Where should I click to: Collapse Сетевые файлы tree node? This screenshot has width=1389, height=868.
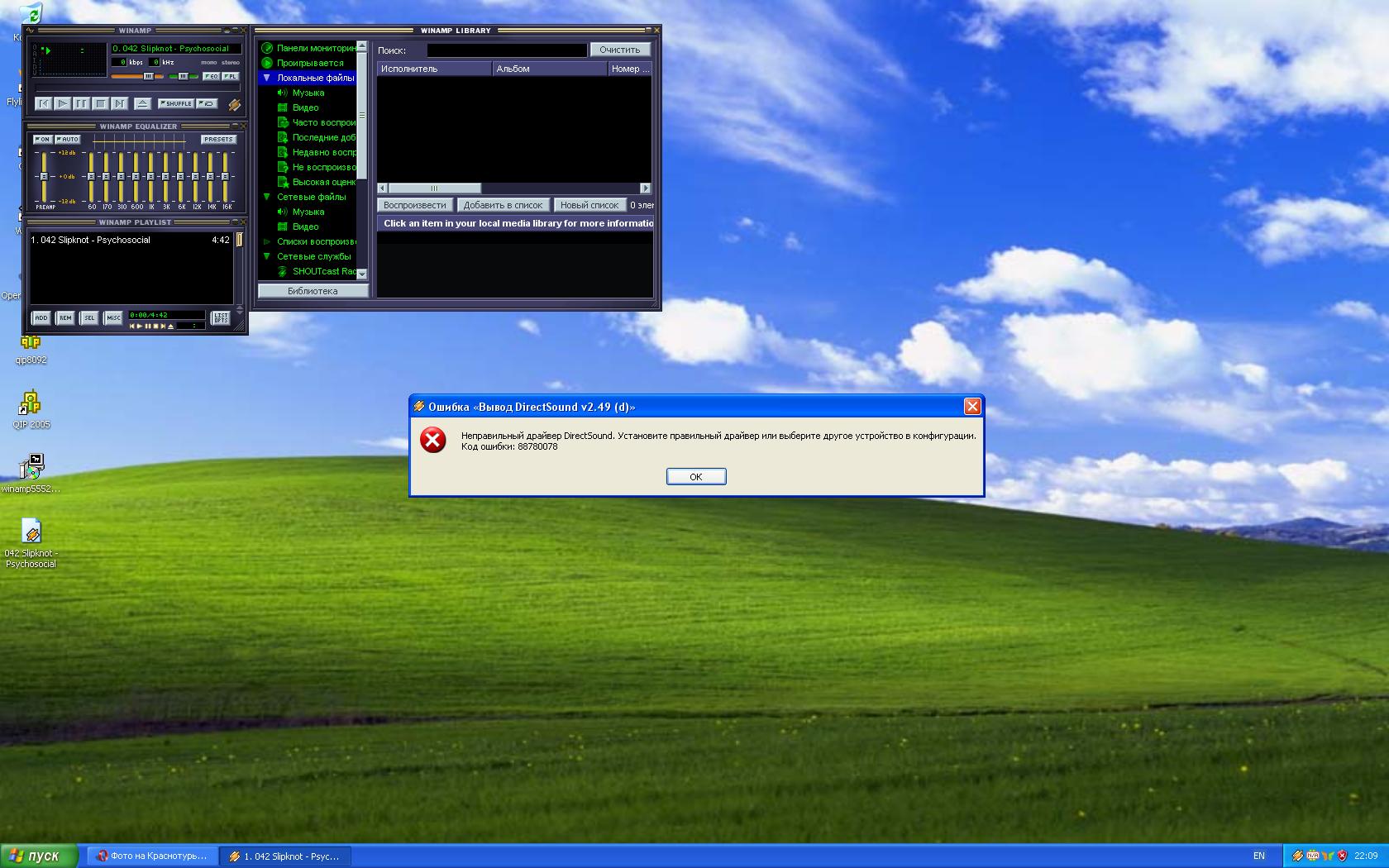[267, 197]
